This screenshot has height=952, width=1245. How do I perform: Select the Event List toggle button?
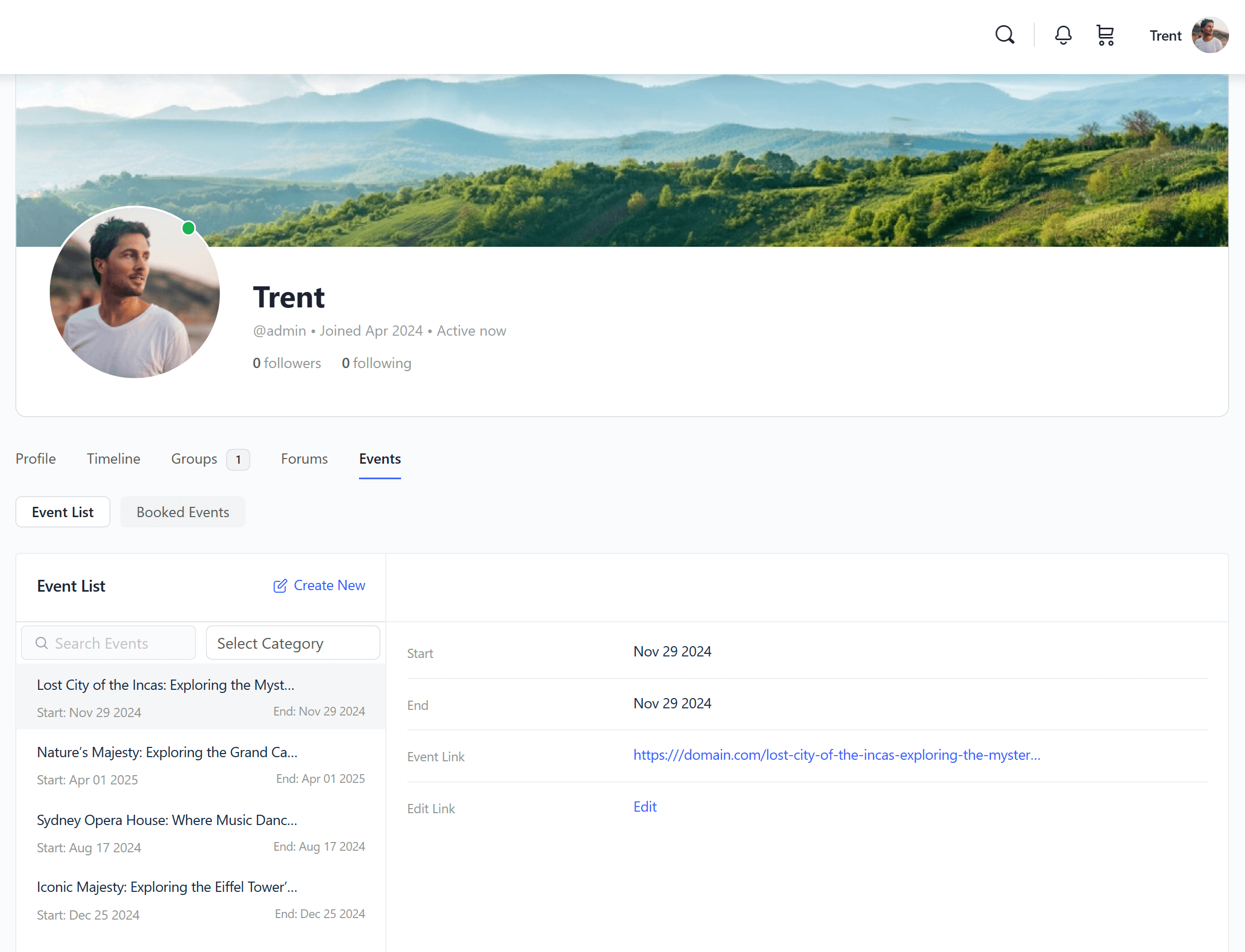[x=63, y=512]
